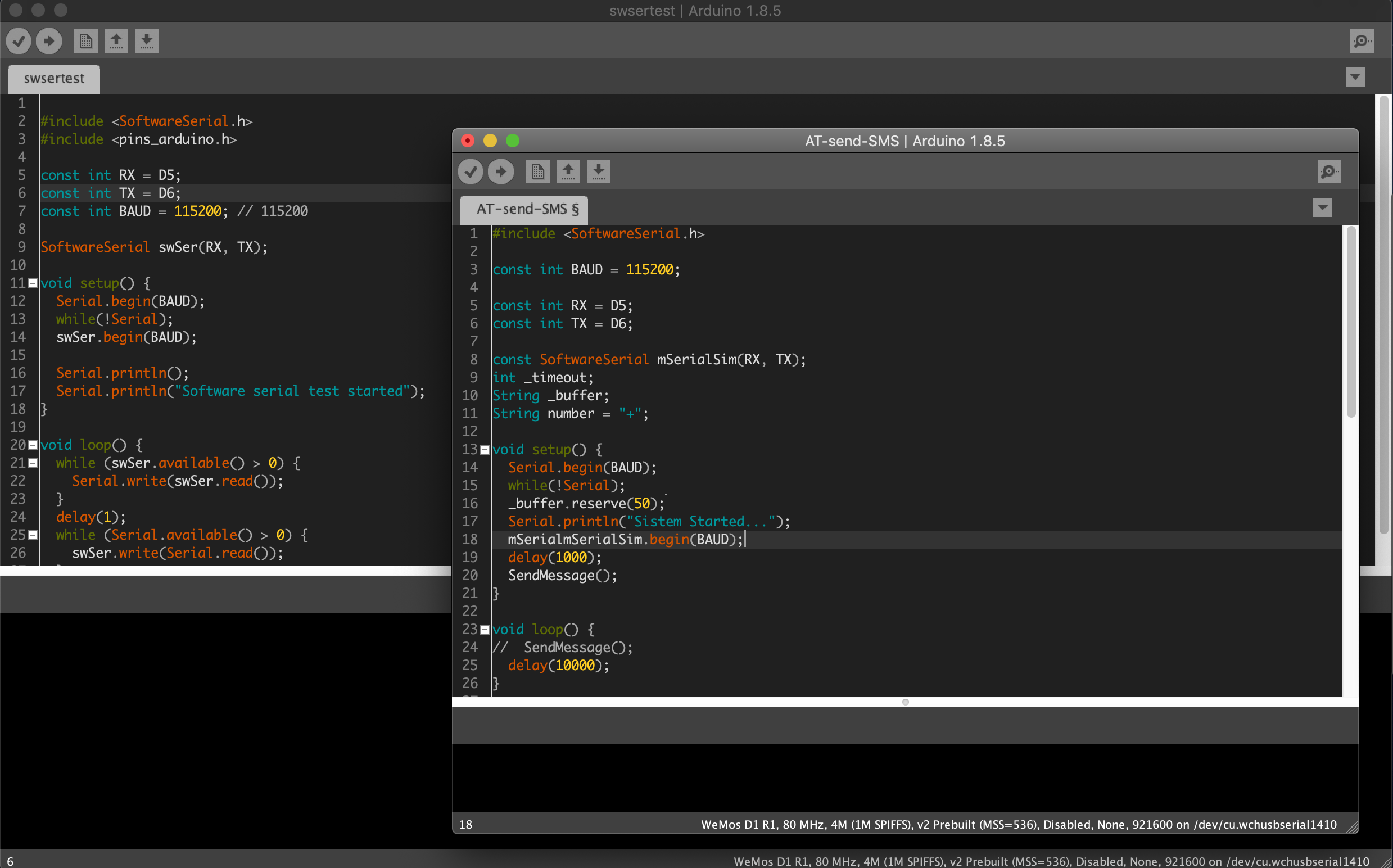1393x868 pixels.
Task: Open Serial Monitor in swsertest window
Action: tap(1362, 41)
